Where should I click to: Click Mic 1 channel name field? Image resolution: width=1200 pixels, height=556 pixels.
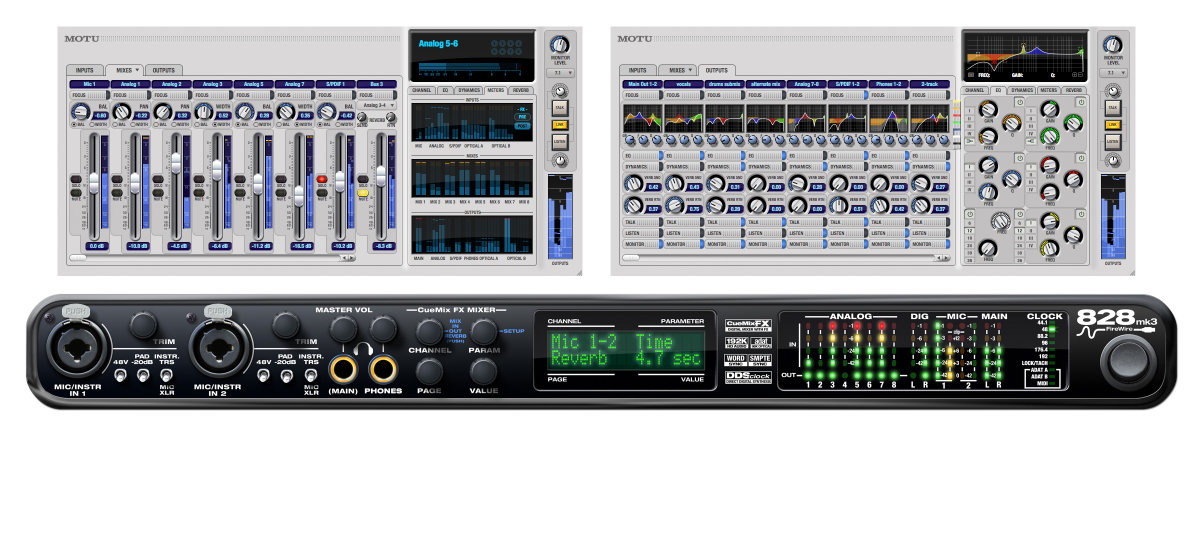click(89, 84)
